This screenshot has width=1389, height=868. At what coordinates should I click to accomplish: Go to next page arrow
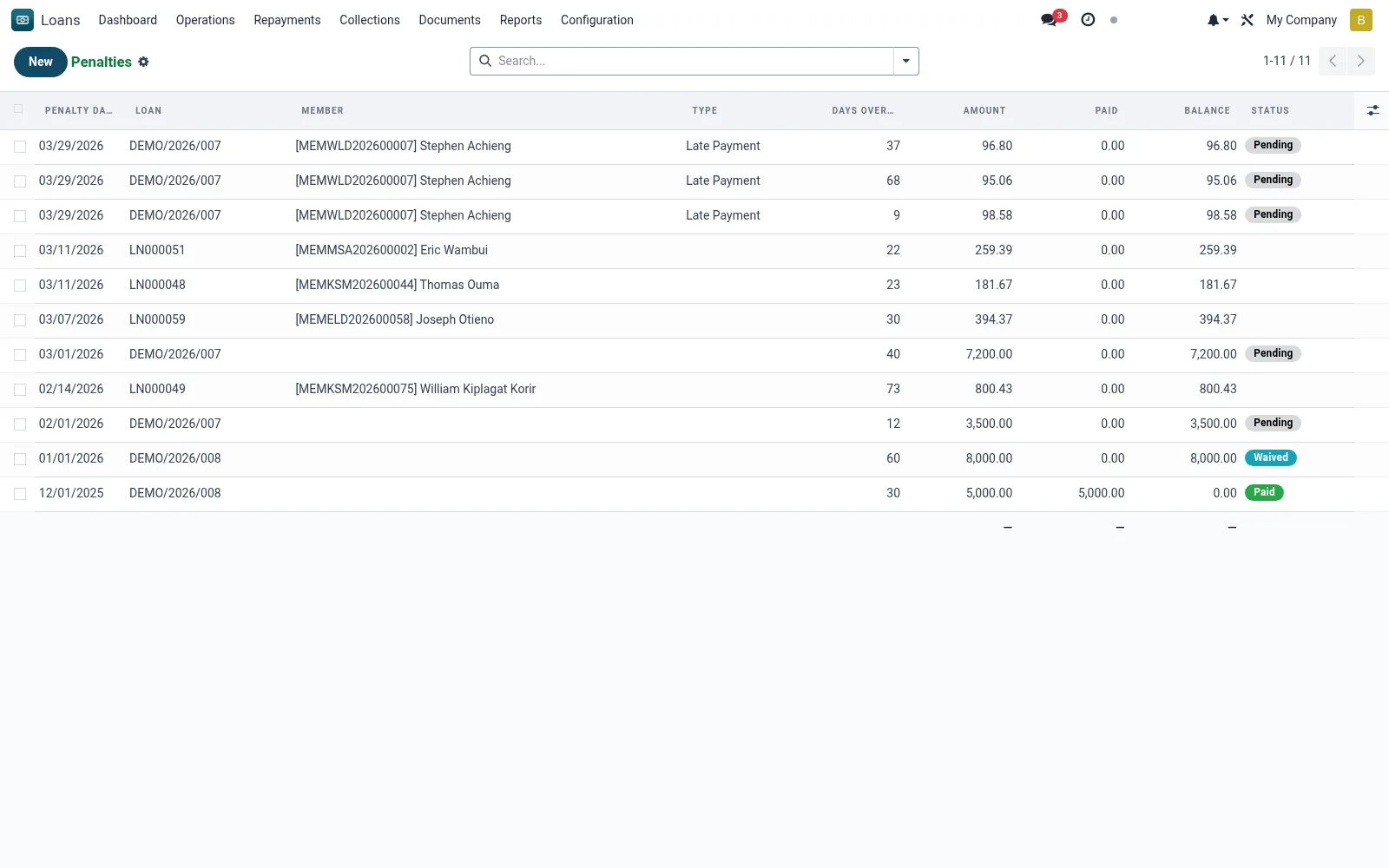click(x=1361, y=61)
